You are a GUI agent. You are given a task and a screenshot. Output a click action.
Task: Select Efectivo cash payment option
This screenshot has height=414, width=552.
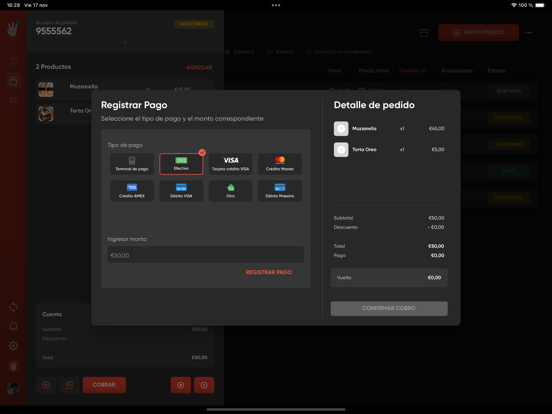[x=181, y=164]
